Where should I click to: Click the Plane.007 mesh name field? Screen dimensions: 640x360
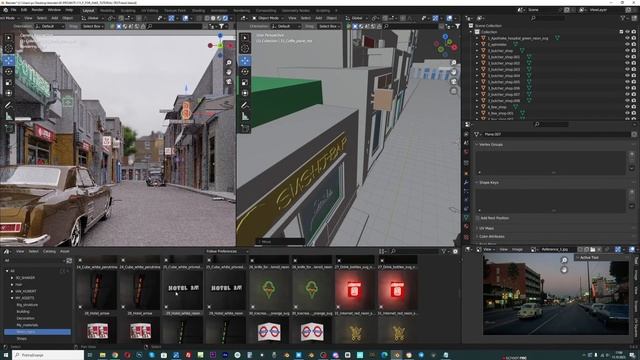point(556,134)
